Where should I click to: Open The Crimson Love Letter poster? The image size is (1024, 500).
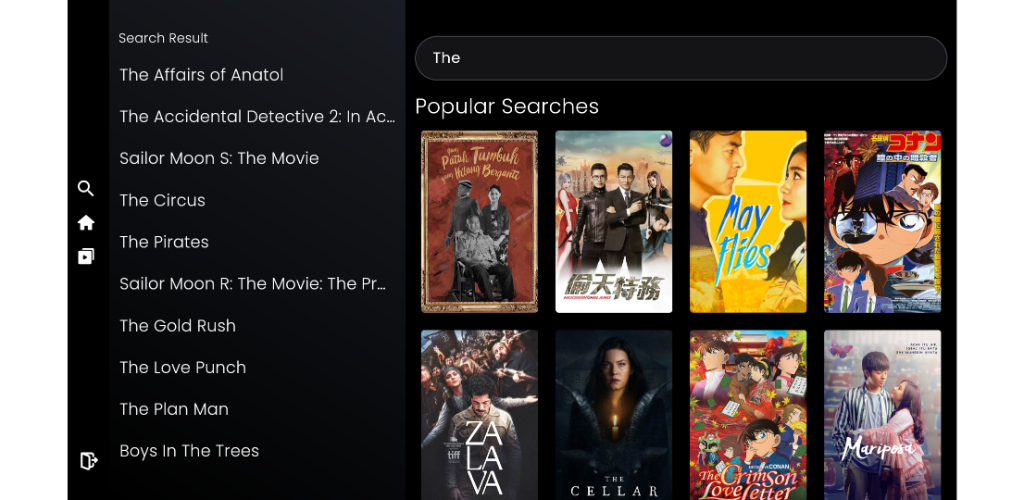pos(748,415)
